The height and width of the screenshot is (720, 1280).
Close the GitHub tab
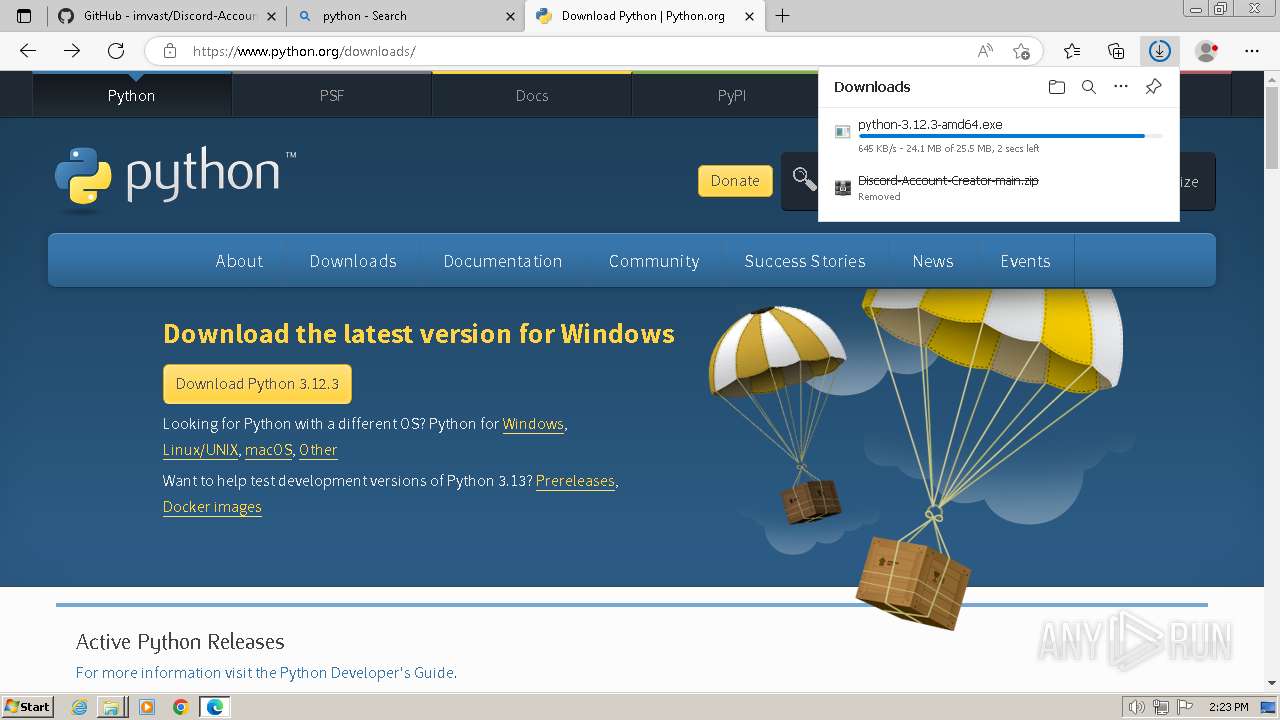(272, 16)
